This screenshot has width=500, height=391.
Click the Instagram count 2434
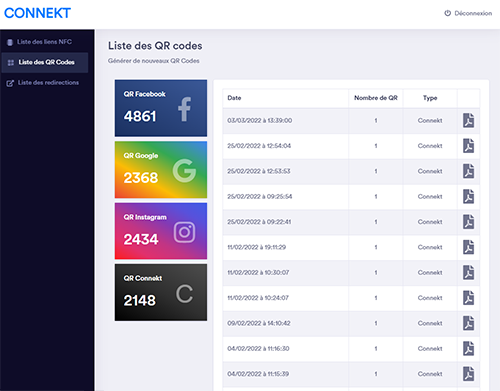[x=141, y=239]
